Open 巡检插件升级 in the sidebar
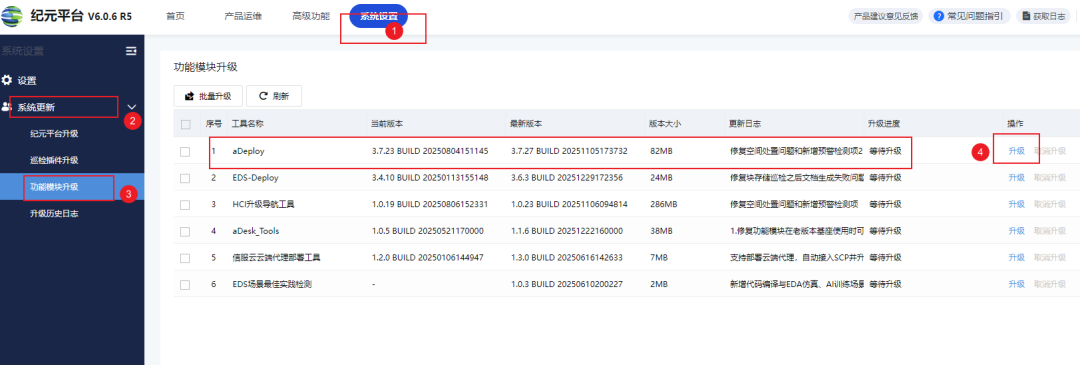 point(54,160)
